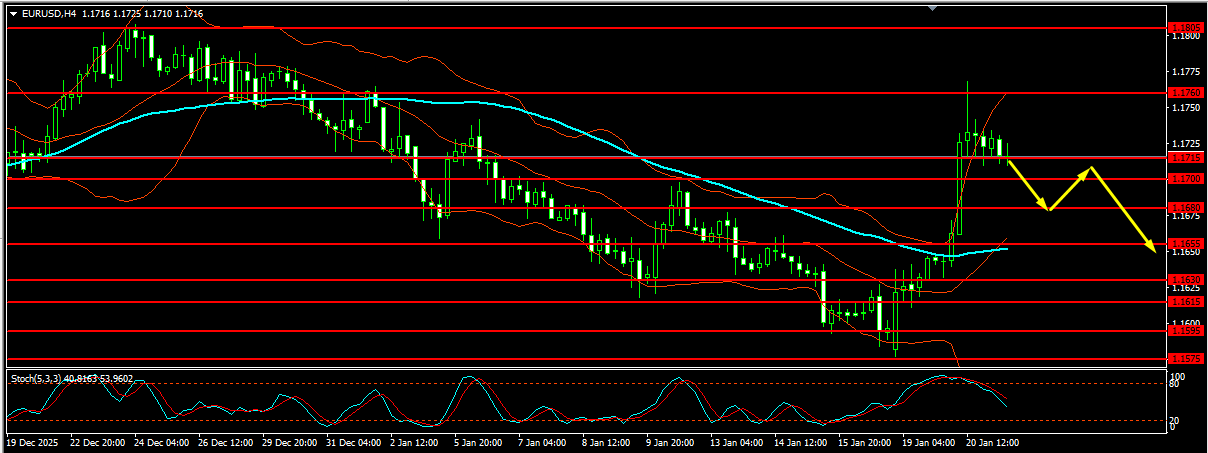Select the red 1.1615 price level label

(1185, 301)
